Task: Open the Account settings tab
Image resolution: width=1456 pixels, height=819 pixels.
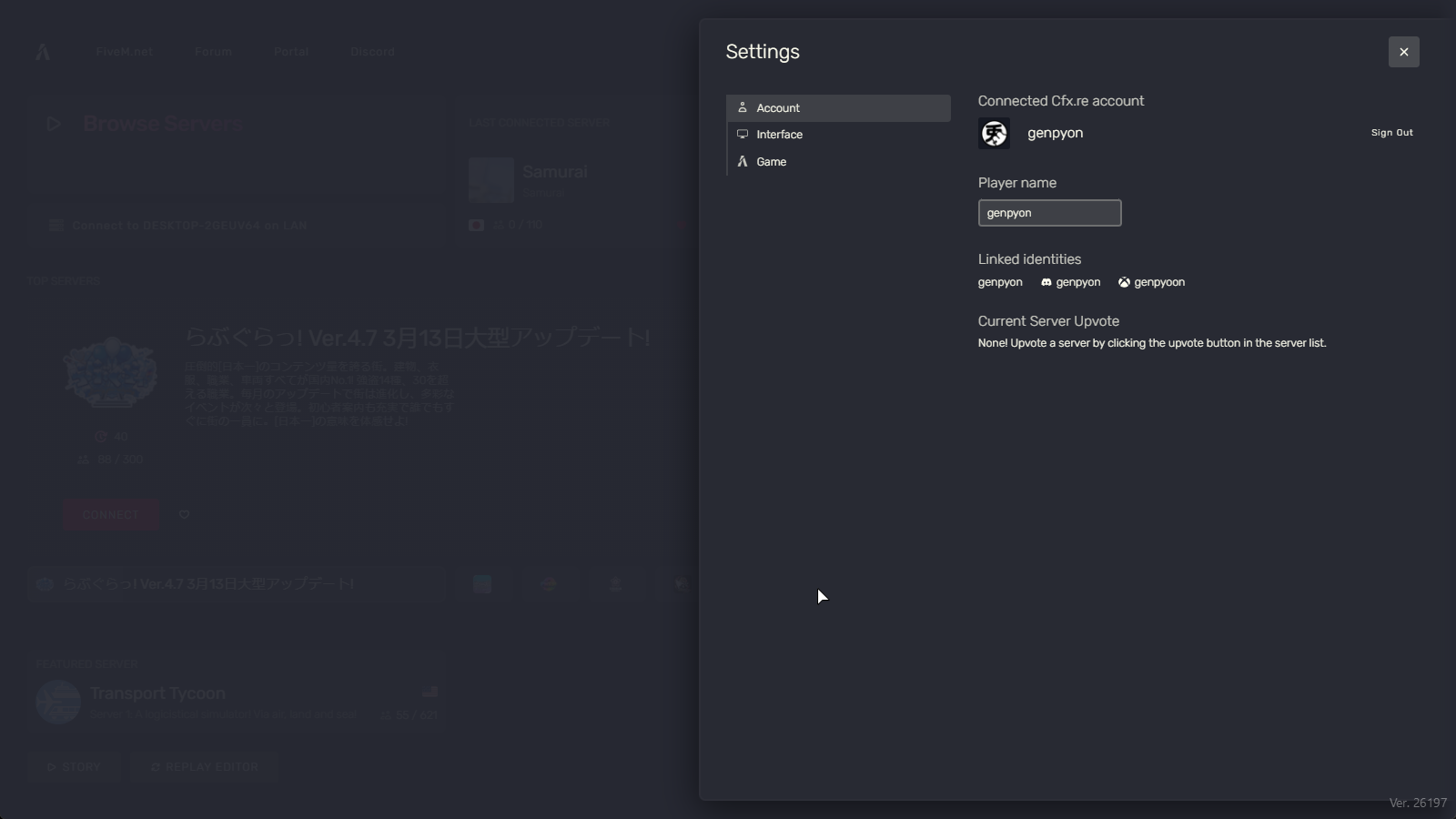Action: pyautogui.click(x=838, y=108)
